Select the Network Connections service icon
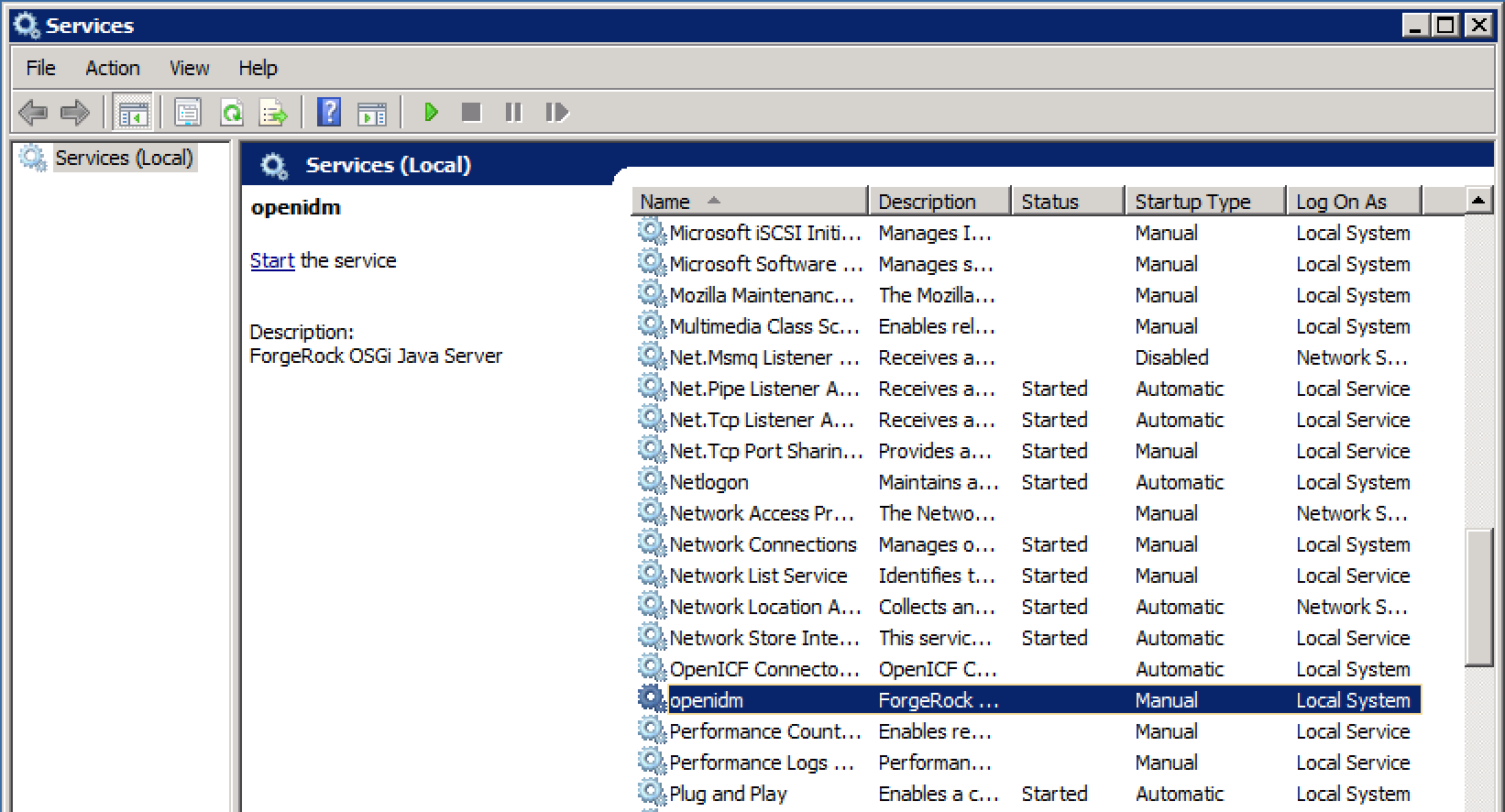1505x812 pixels. [652, 543]
